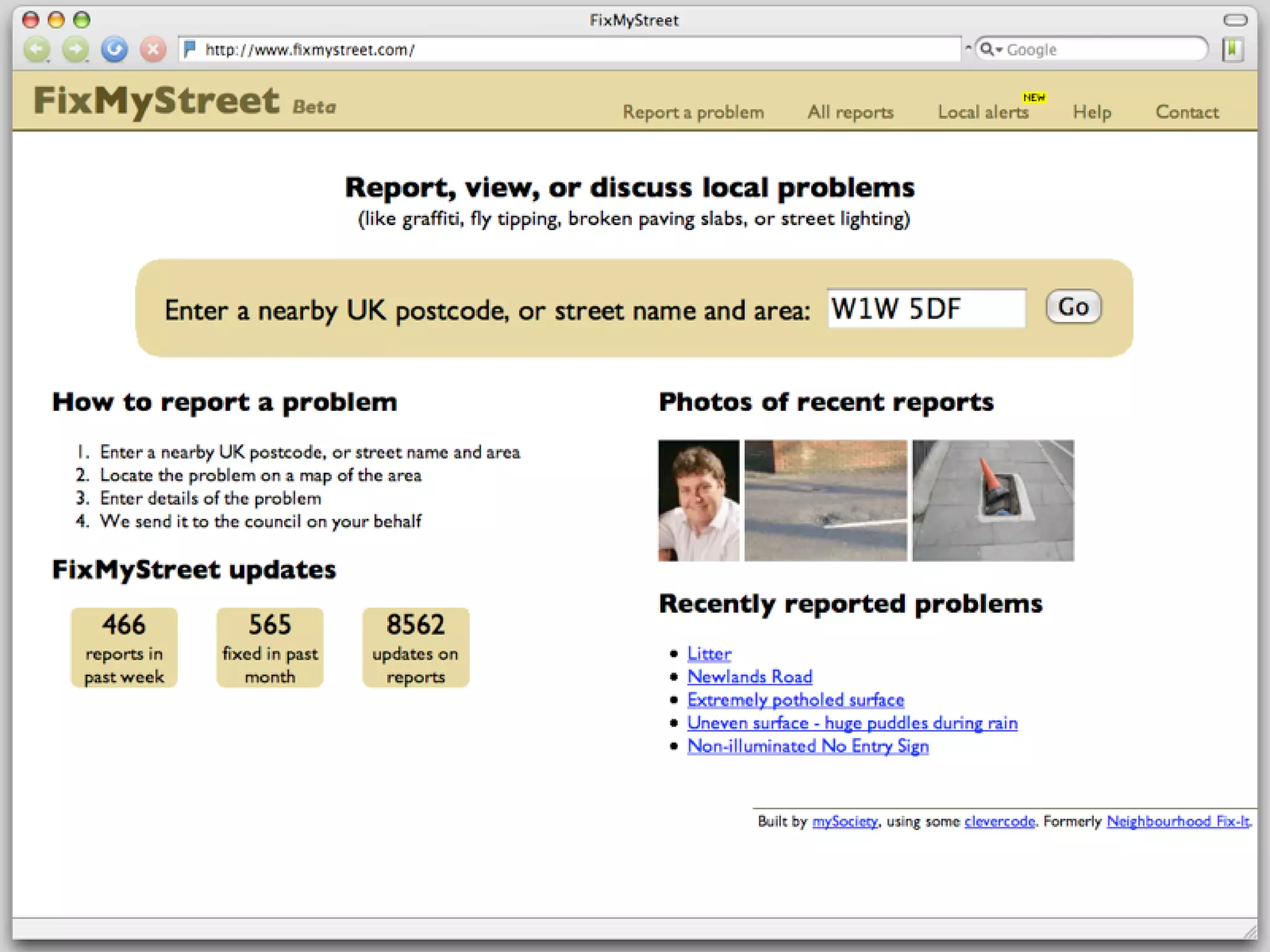Click the red stop loading icon
1270x952 pixels.
pyautogui.click(x=153, y=50)
